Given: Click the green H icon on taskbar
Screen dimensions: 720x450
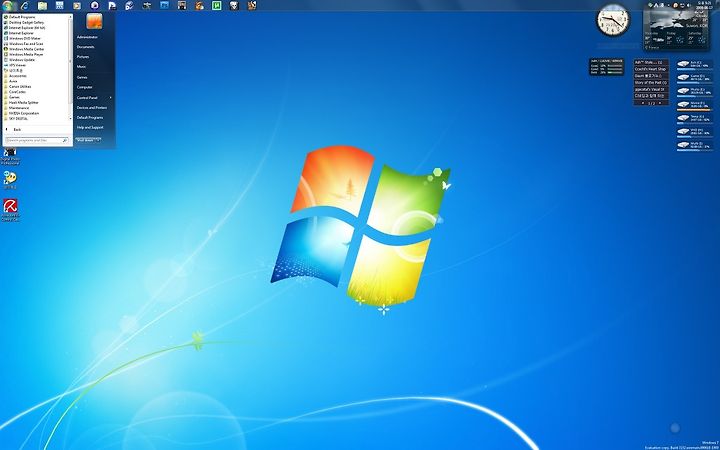Looking at the screenshot, I should click(x=217, y=6).
